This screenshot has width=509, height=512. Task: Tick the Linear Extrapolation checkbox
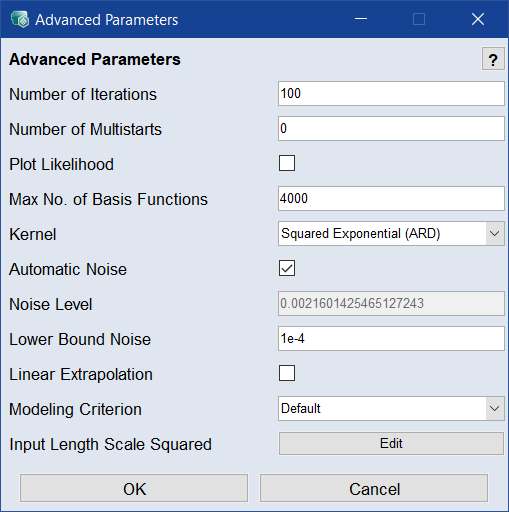(x=287, y=373)
